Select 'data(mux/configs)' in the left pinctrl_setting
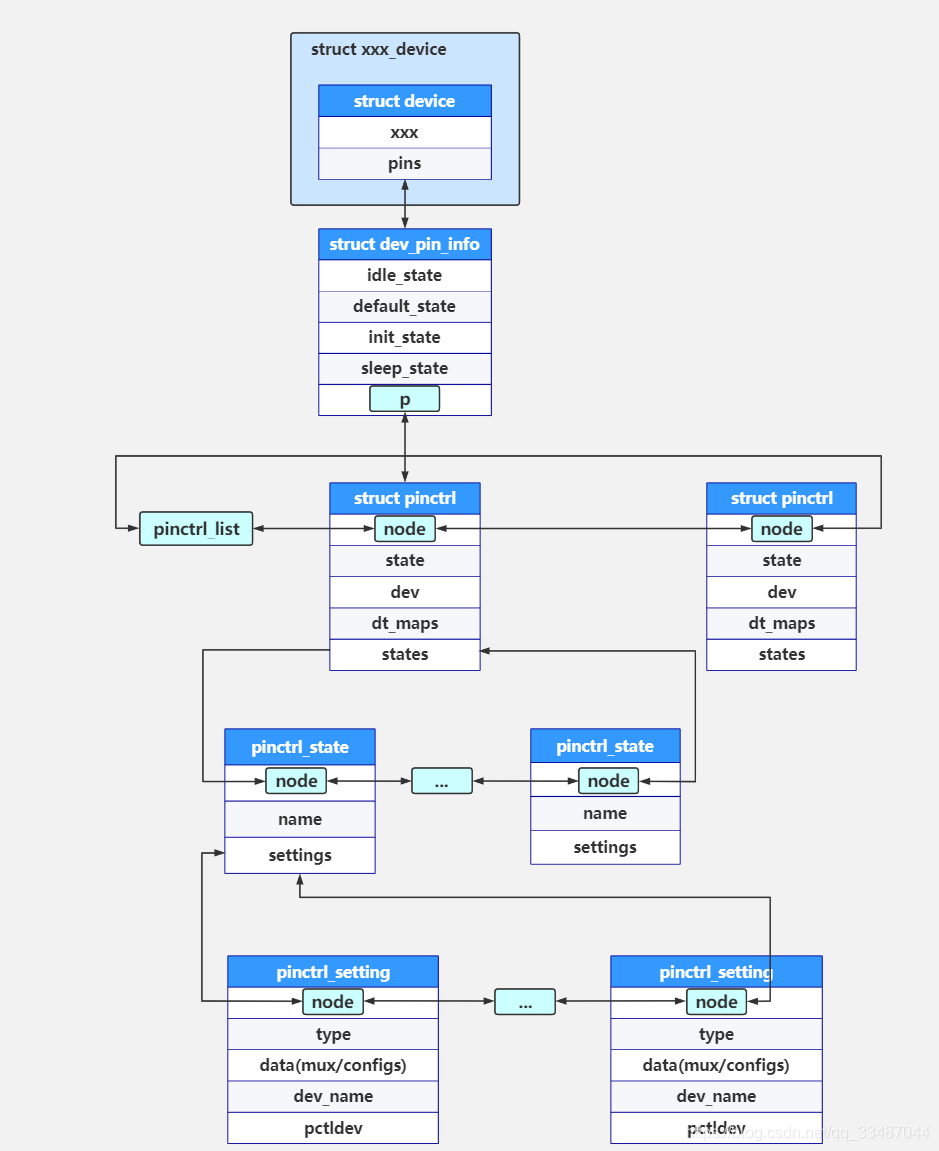This screenshot has width=939, height=1151. [x=333, y=1066]
